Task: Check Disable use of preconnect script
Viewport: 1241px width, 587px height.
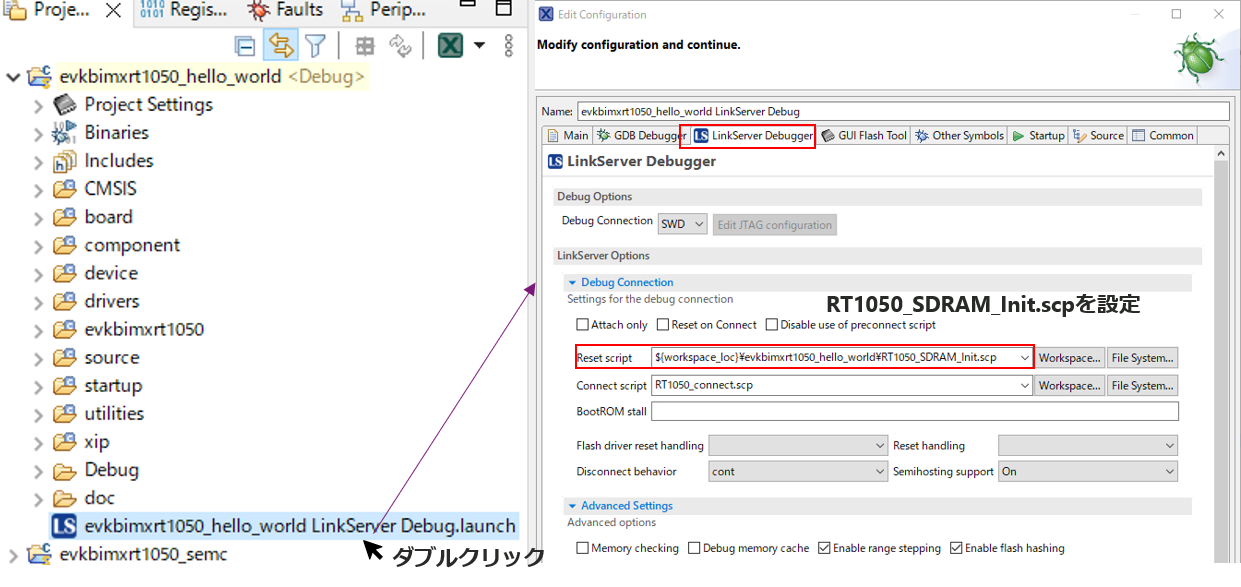Action: click(x=772, y=325)
